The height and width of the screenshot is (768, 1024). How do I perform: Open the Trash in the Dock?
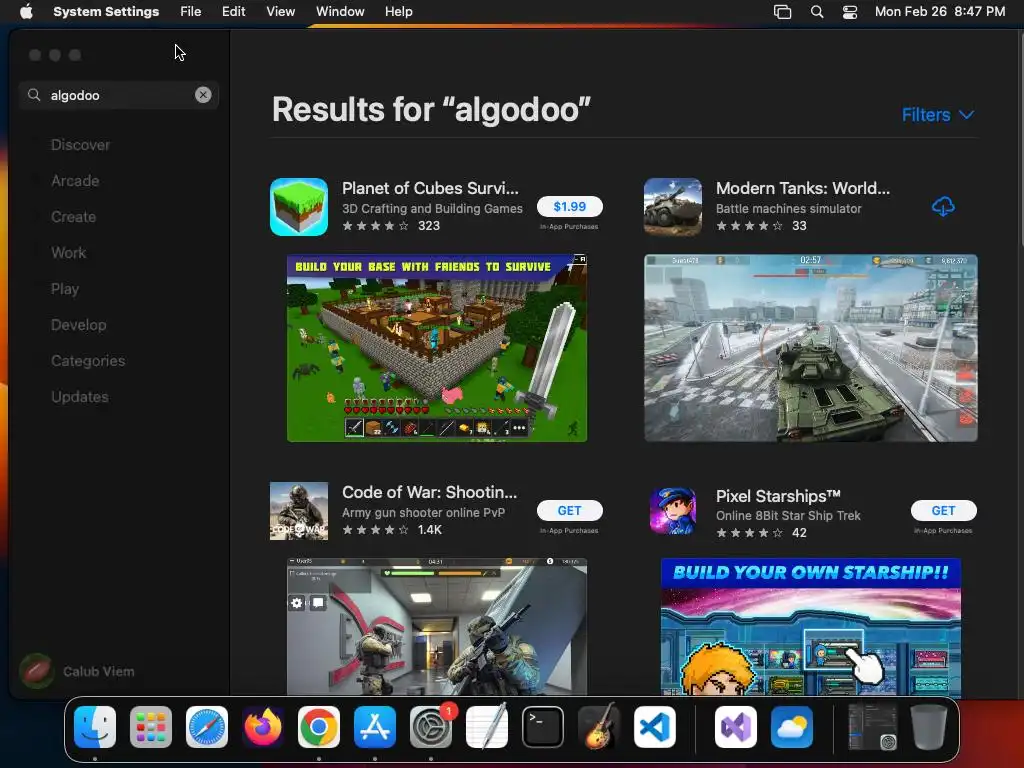929,727
